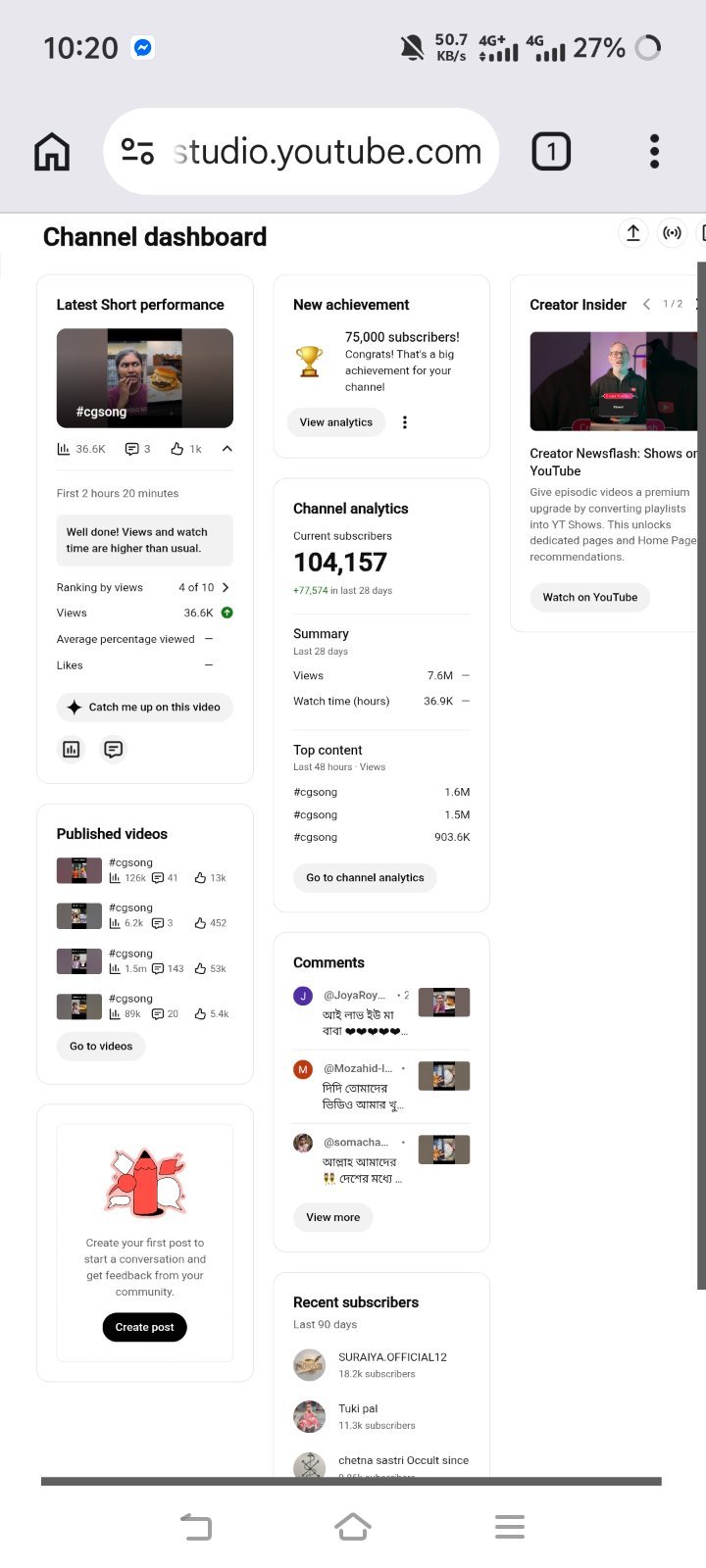Image resolution: width=706 pixels, height=1568 pixels.
Task: Open top content #cgsong with 1.5M views
Action: coord(381,814)
